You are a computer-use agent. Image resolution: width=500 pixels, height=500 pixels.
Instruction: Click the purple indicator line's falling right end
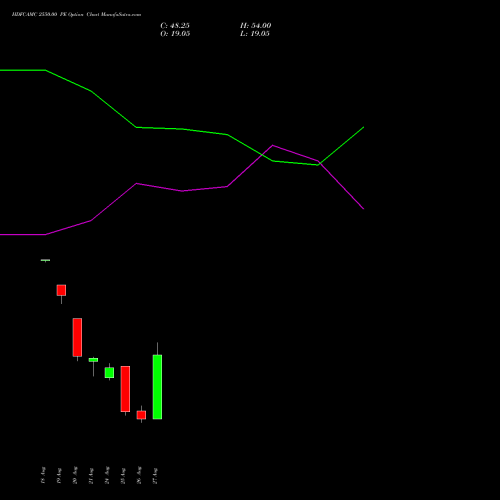pos(363,209)
